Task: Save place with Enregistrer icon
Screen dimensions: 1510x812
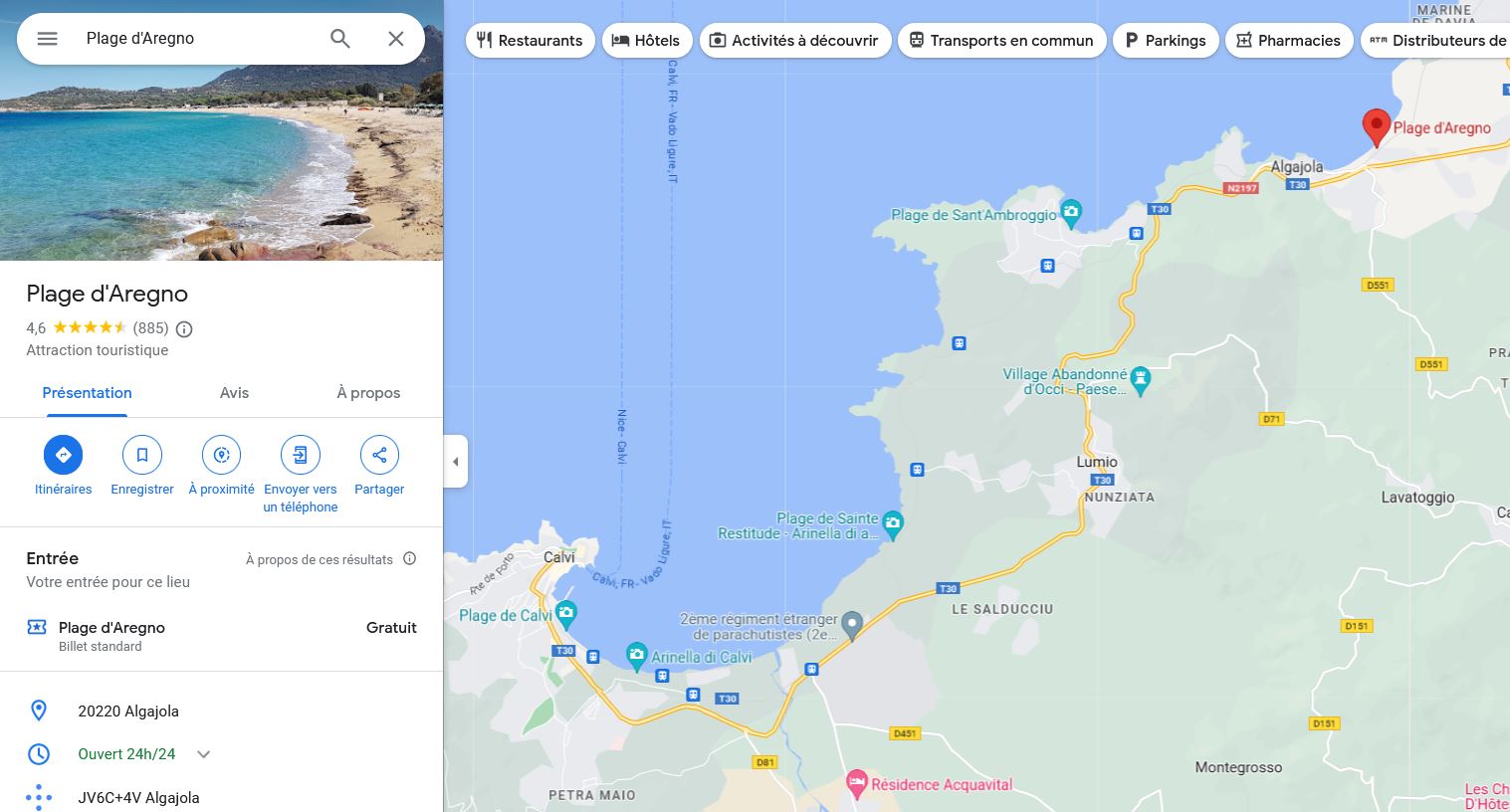Action: tap(142, 455)
